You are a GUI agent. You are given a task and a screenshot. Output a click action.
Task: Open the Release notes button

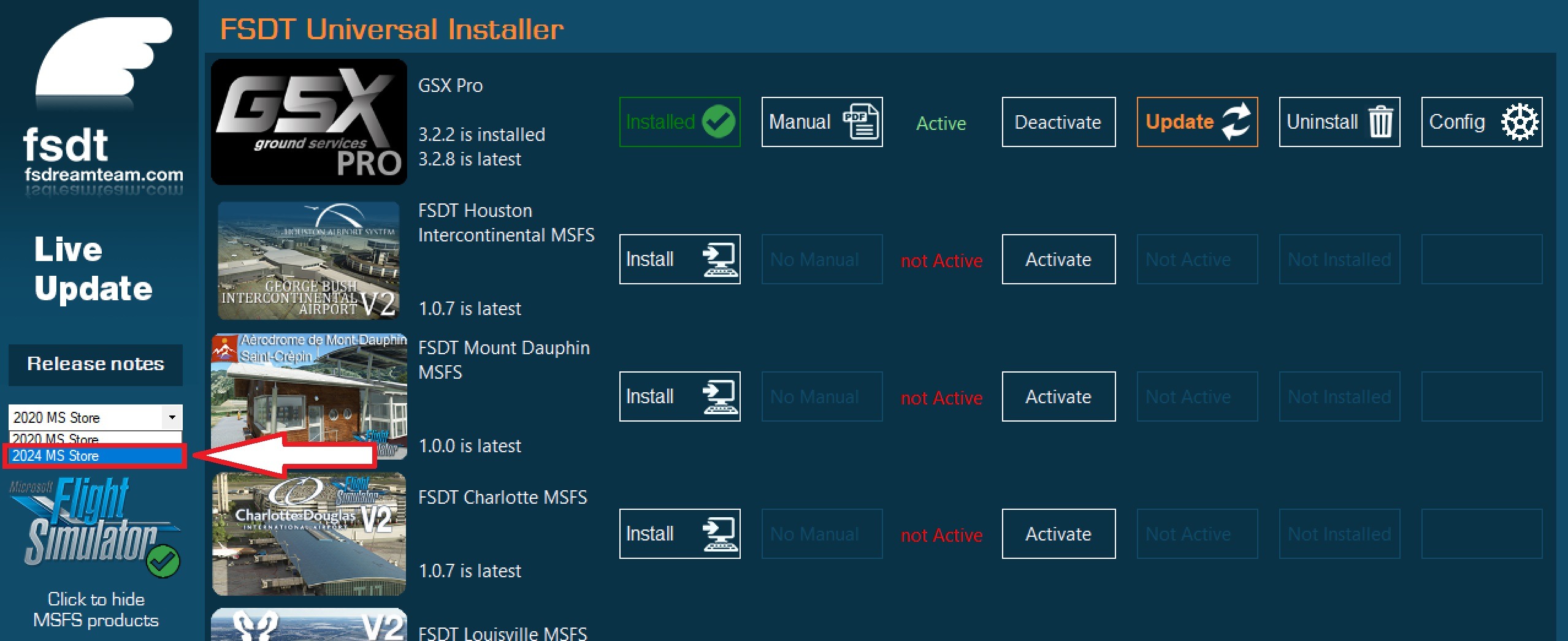[x=96, y=365]
